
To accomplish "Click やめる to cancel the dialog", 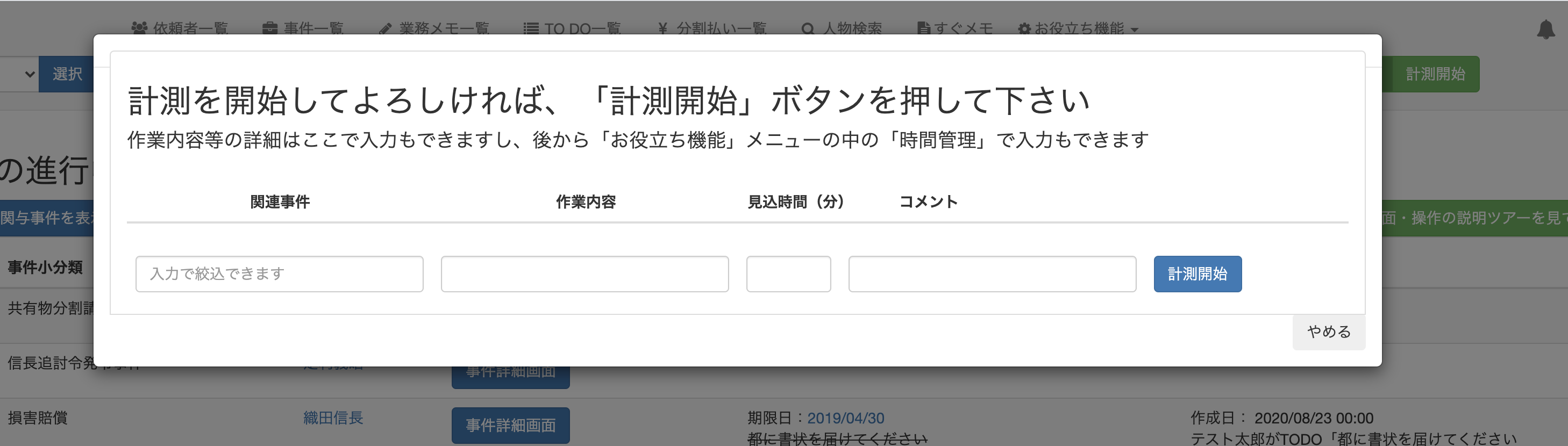I will (1329, 332).
